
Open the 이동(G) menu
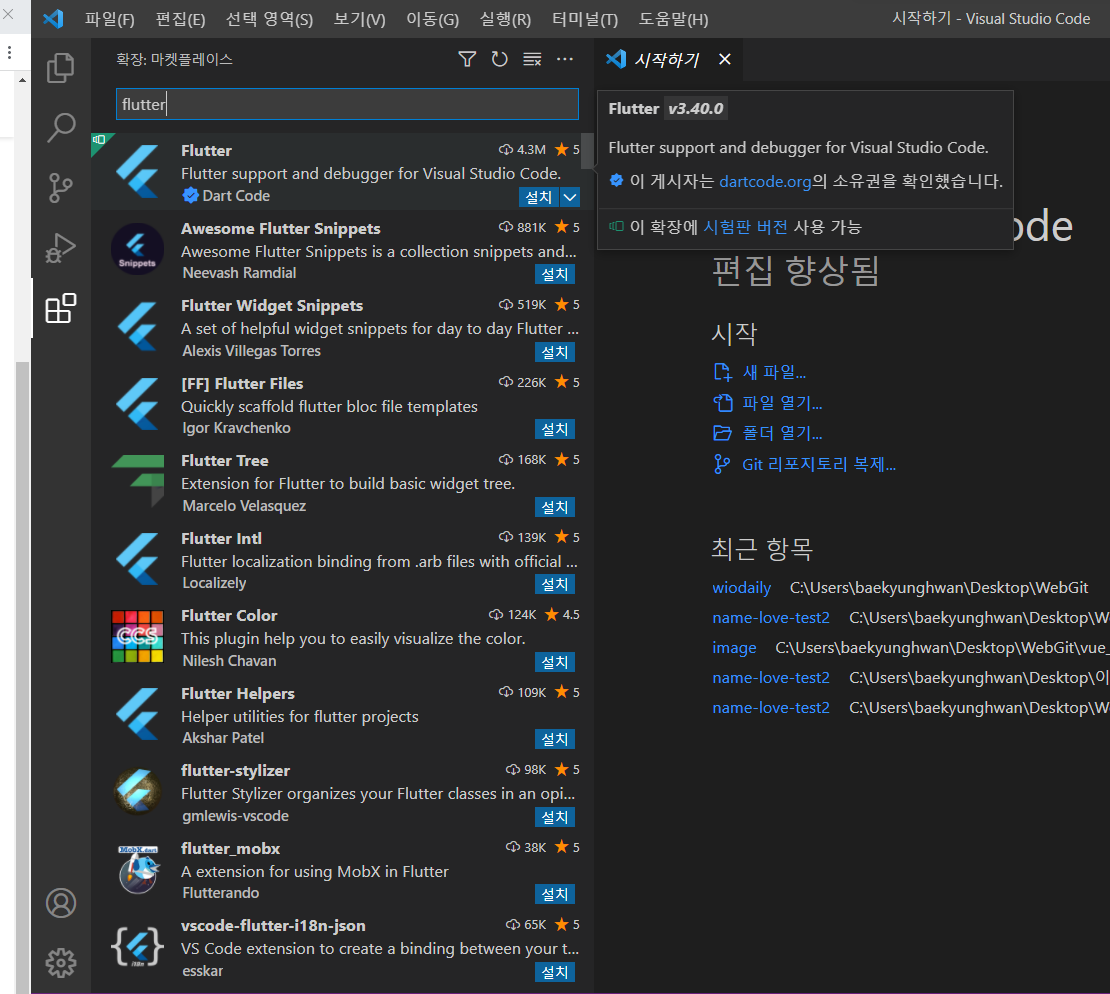tap(433, 19)
